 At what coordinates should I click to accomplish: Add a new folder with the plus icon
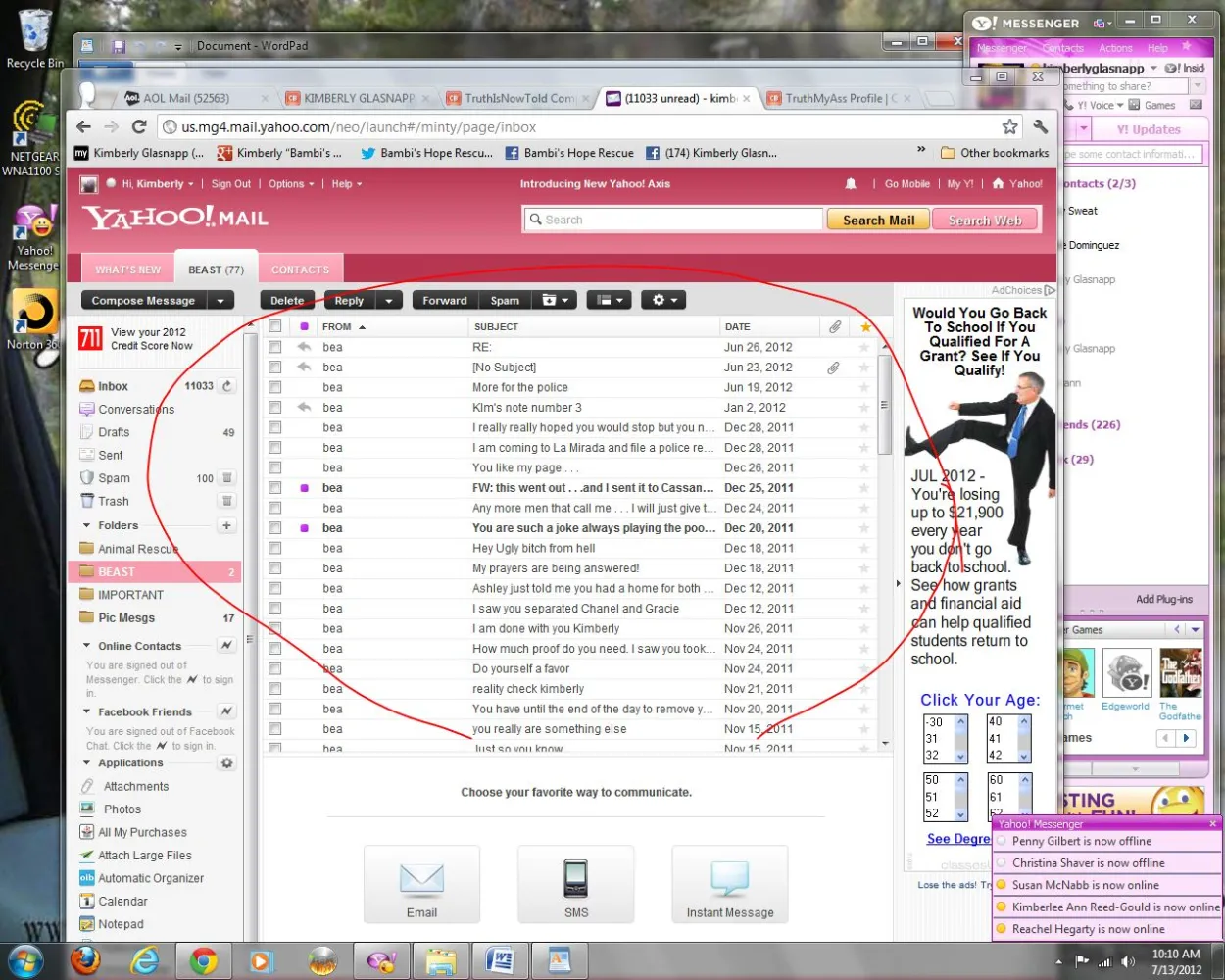click(x=227, y=526)
